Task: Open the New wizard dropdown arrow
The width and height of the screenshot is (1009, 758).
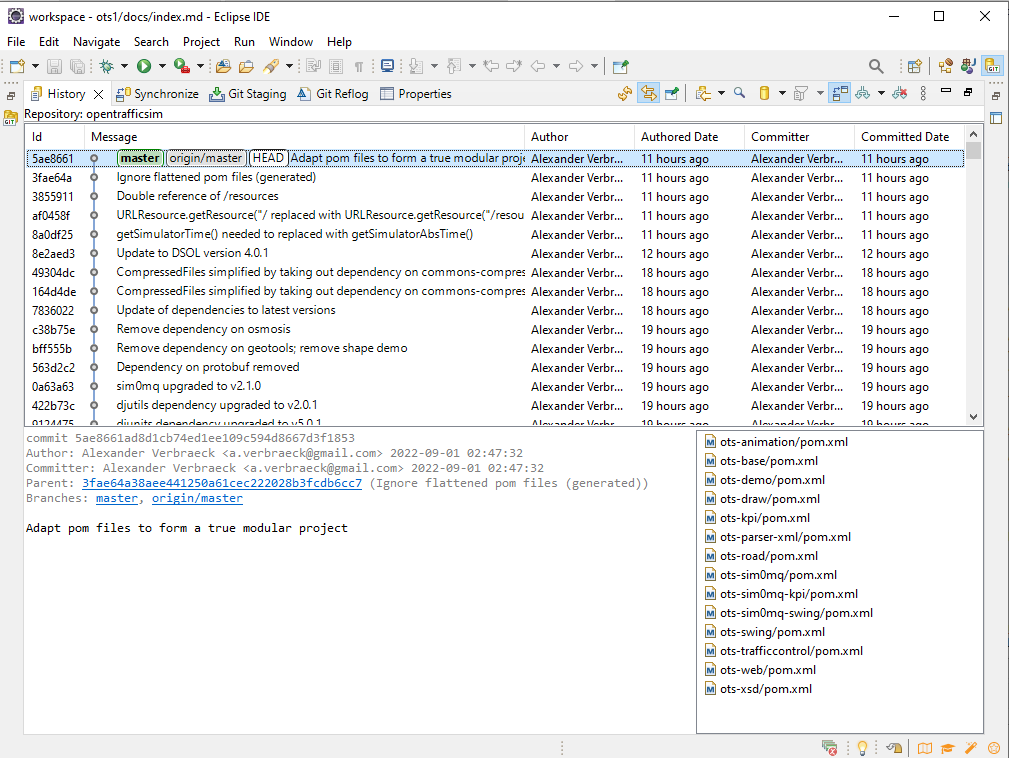Action: click(x=35, y=66)
